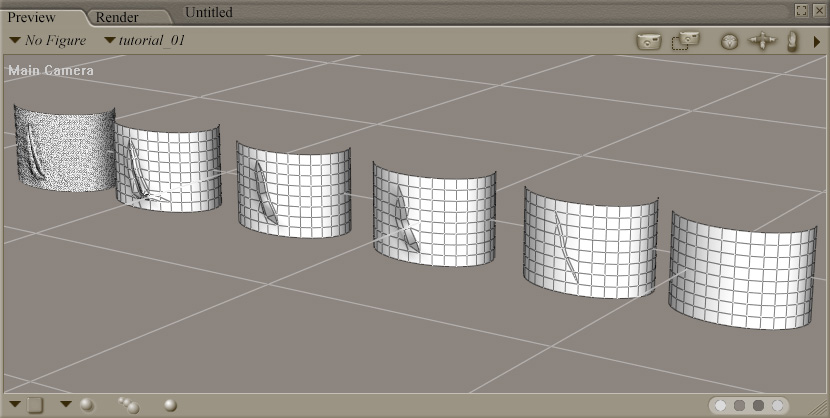Select the first white color dot
This screenshot has width=830, height=418.
721,406
